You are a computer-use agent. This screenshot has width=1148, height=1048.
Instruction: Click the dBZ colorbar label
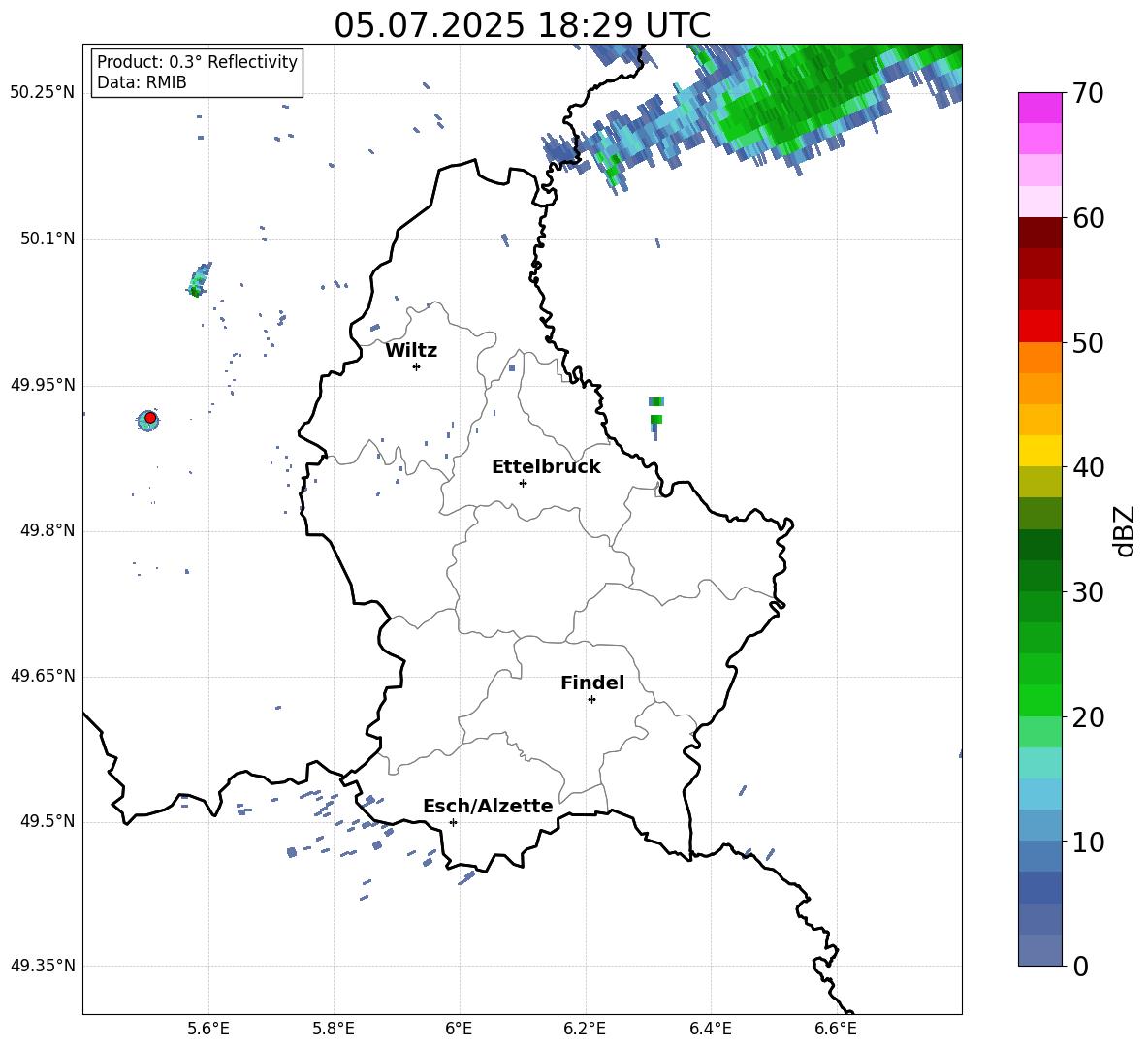(x=1123, y=530)
